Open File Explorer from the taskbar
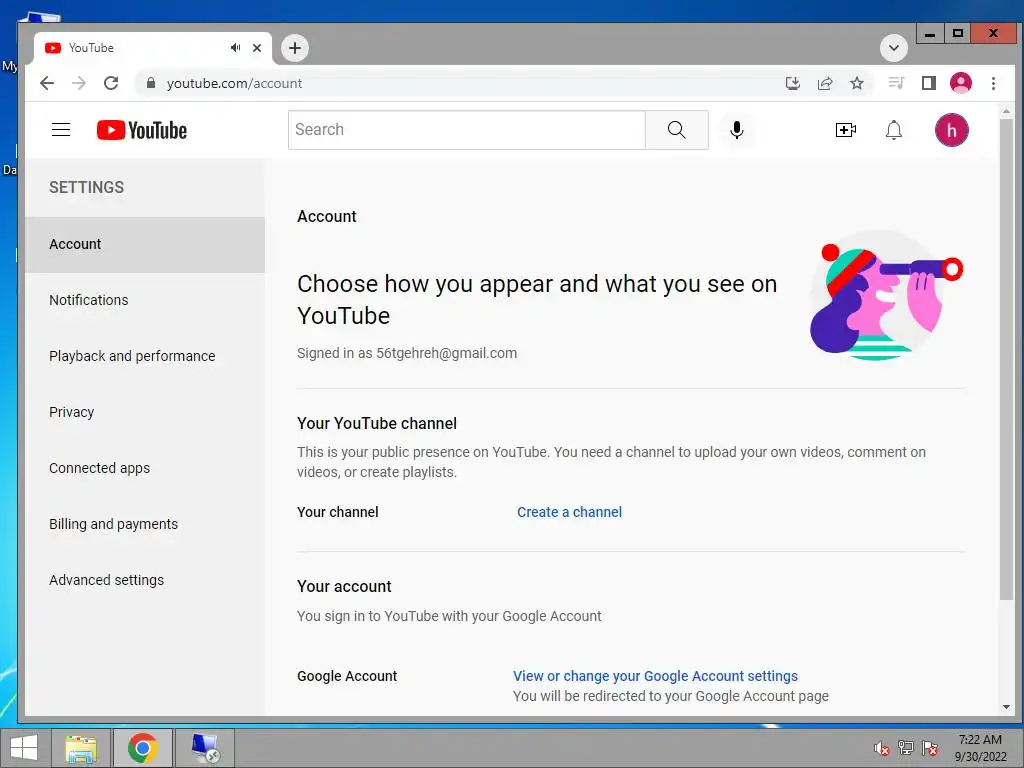Screen dimensions: 1024x768 [81, 748]
